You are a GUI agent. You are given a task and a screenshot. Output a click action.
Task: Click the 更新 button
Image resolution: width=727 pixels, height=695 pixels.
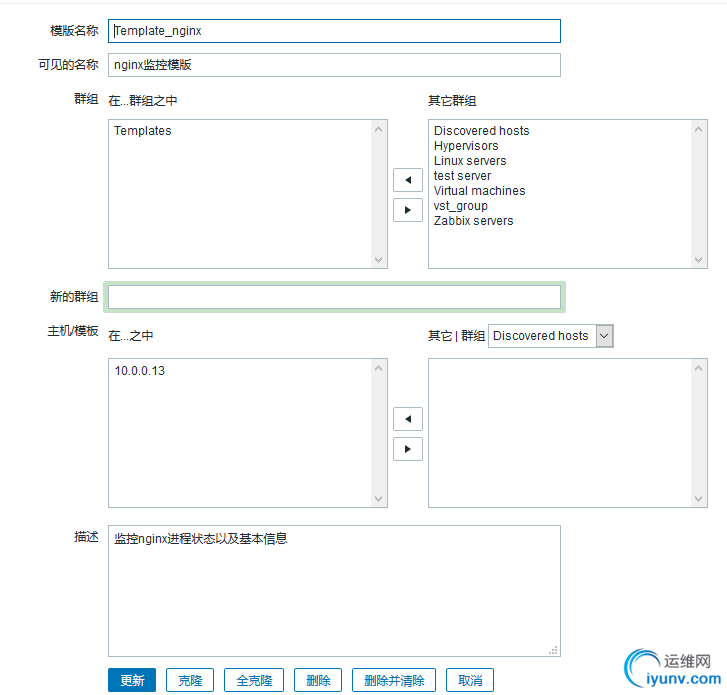(x=132, y=680)
